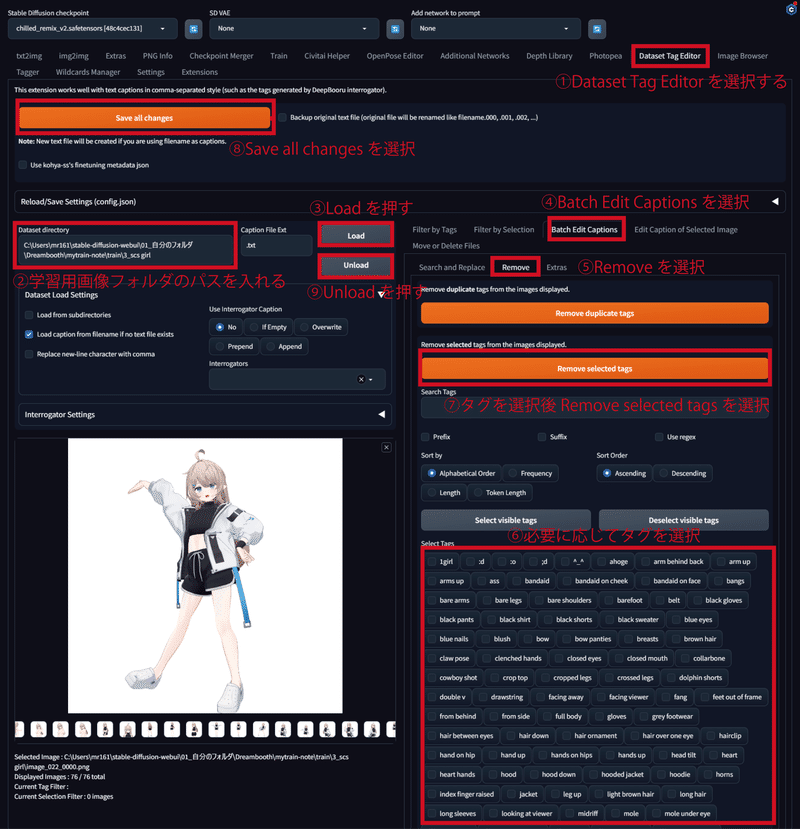
Task: Click the Search Tags input field
Action: pos(595,407)
